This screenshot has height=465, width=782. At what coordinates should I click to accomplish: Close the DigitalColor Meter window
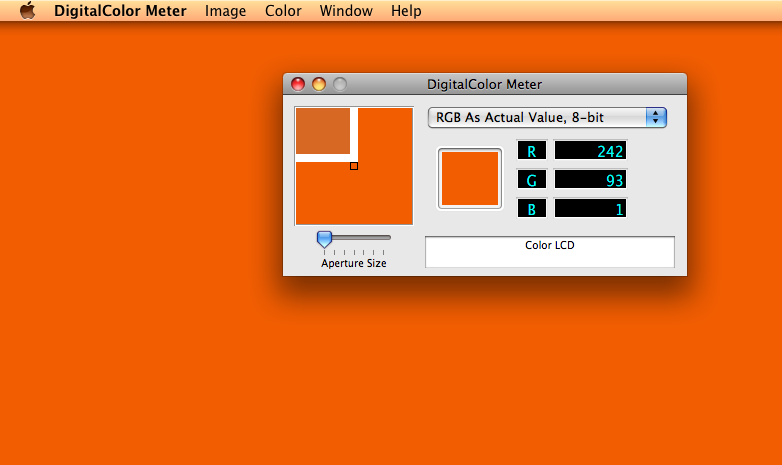(x=298, y=84)
